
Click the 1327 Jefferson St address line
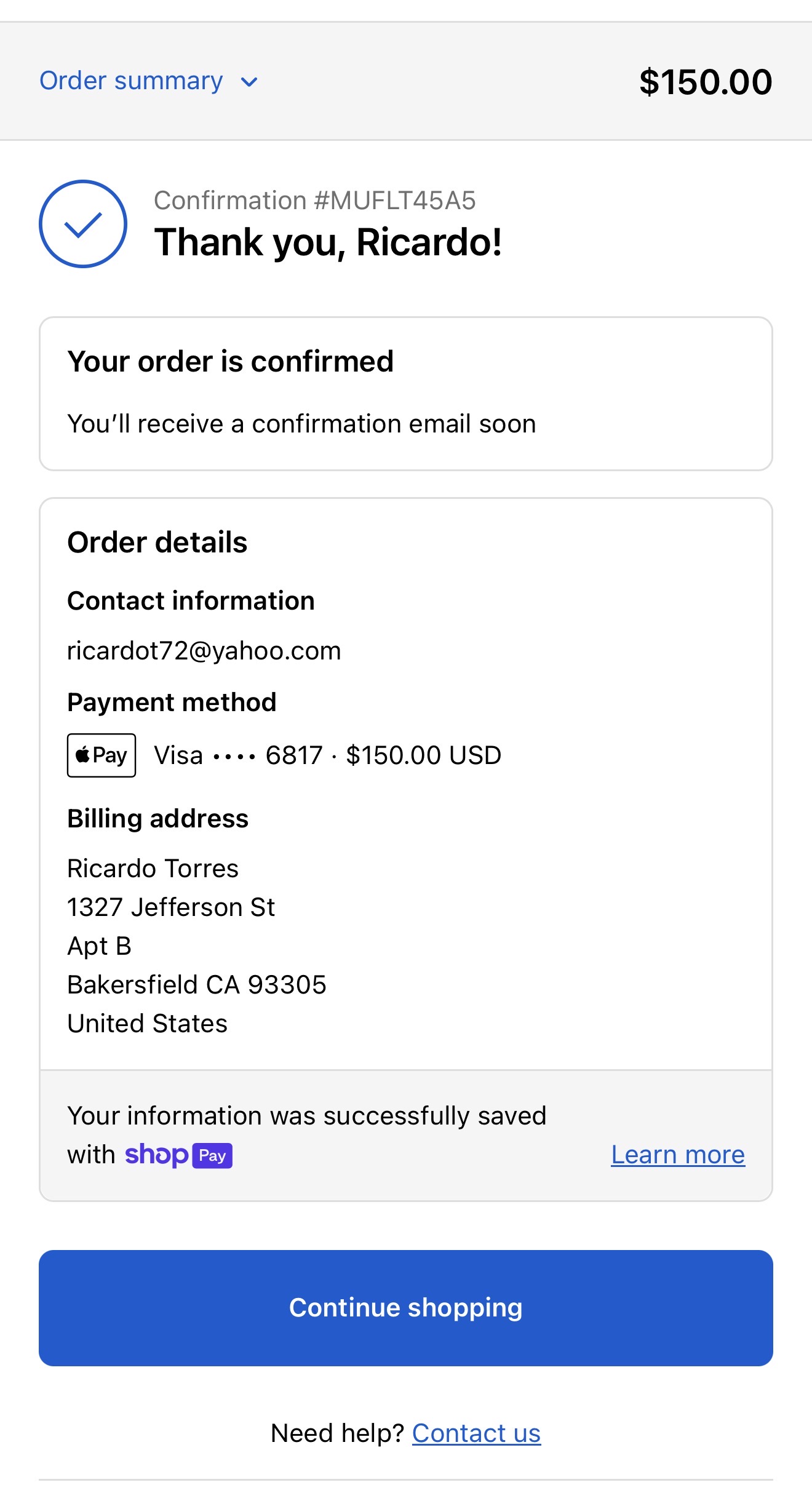coord(171,907)
